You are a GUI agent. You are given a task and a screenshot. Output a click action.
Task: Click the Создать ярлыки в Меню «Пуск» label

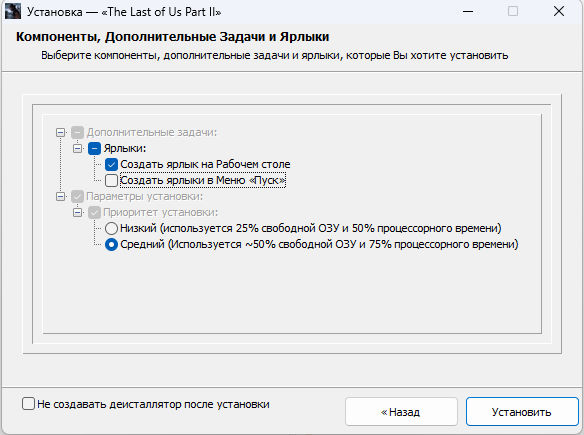point(203,180)
